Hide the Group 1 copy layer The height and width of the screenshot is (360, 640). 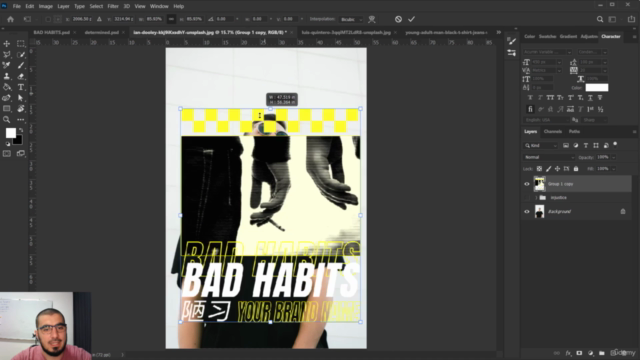click(527, 184)
